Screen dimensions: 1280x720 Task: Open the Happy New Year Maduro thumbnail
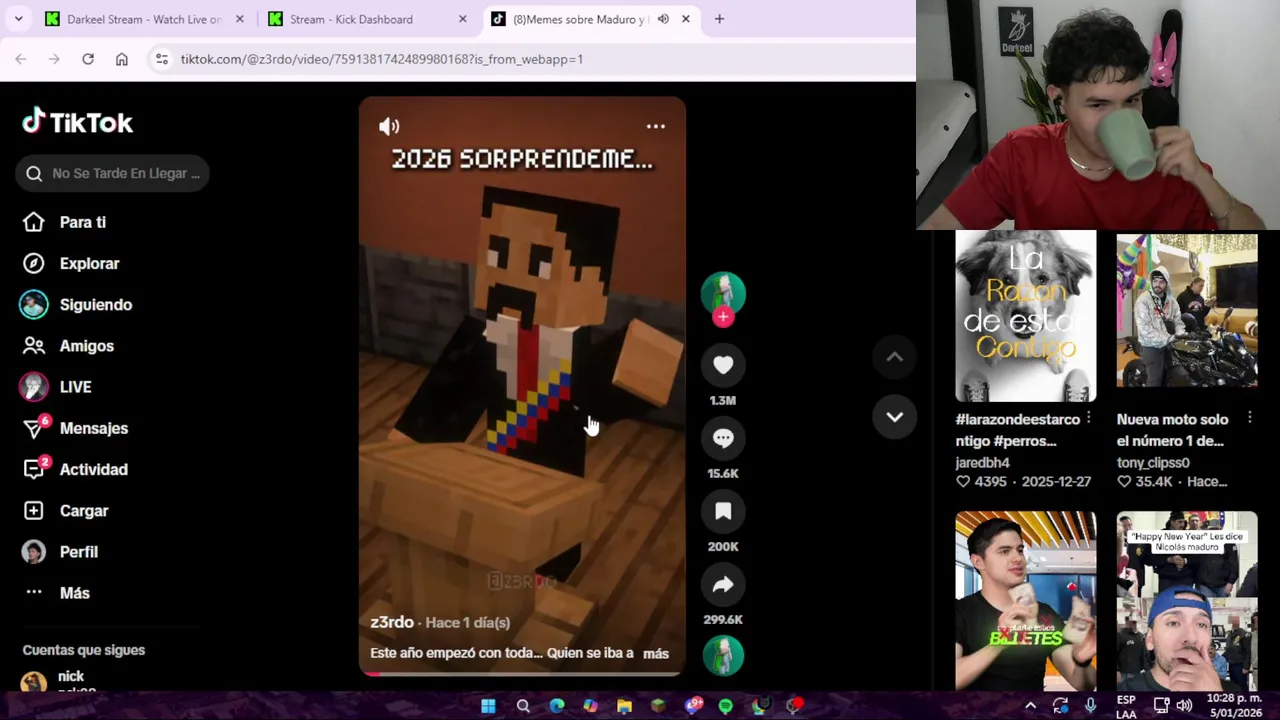pyautogui.click(x=1187, y=601)
